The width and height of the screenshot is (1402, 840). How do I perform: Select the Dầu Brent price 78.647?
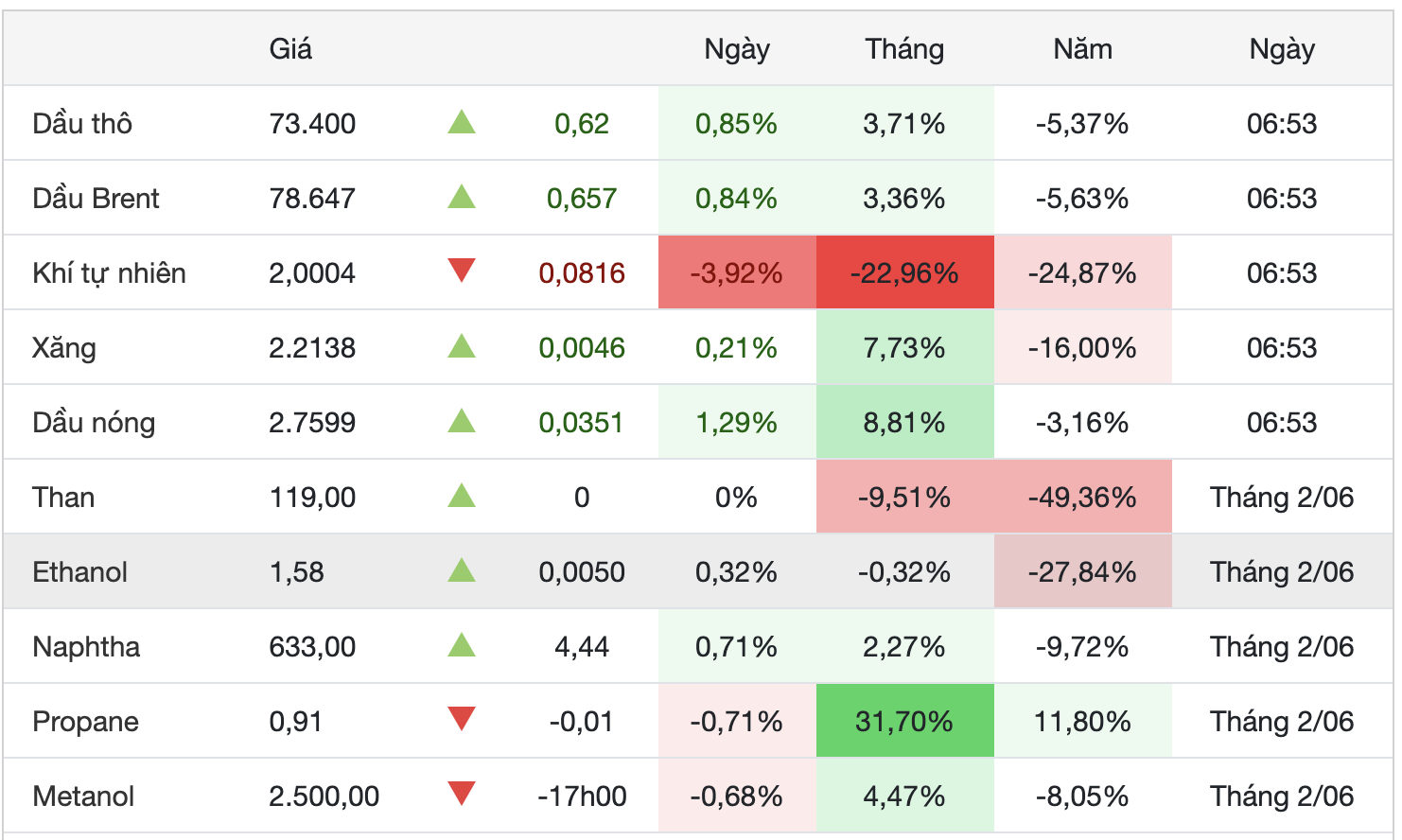[x=312, y=199]
